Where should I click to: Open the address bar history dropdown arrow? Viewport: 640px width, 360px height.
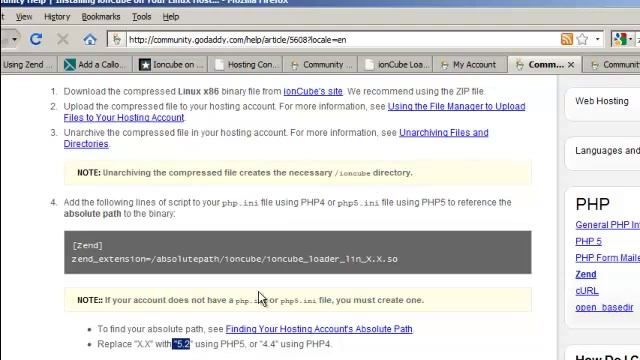(x=598, y=39)
